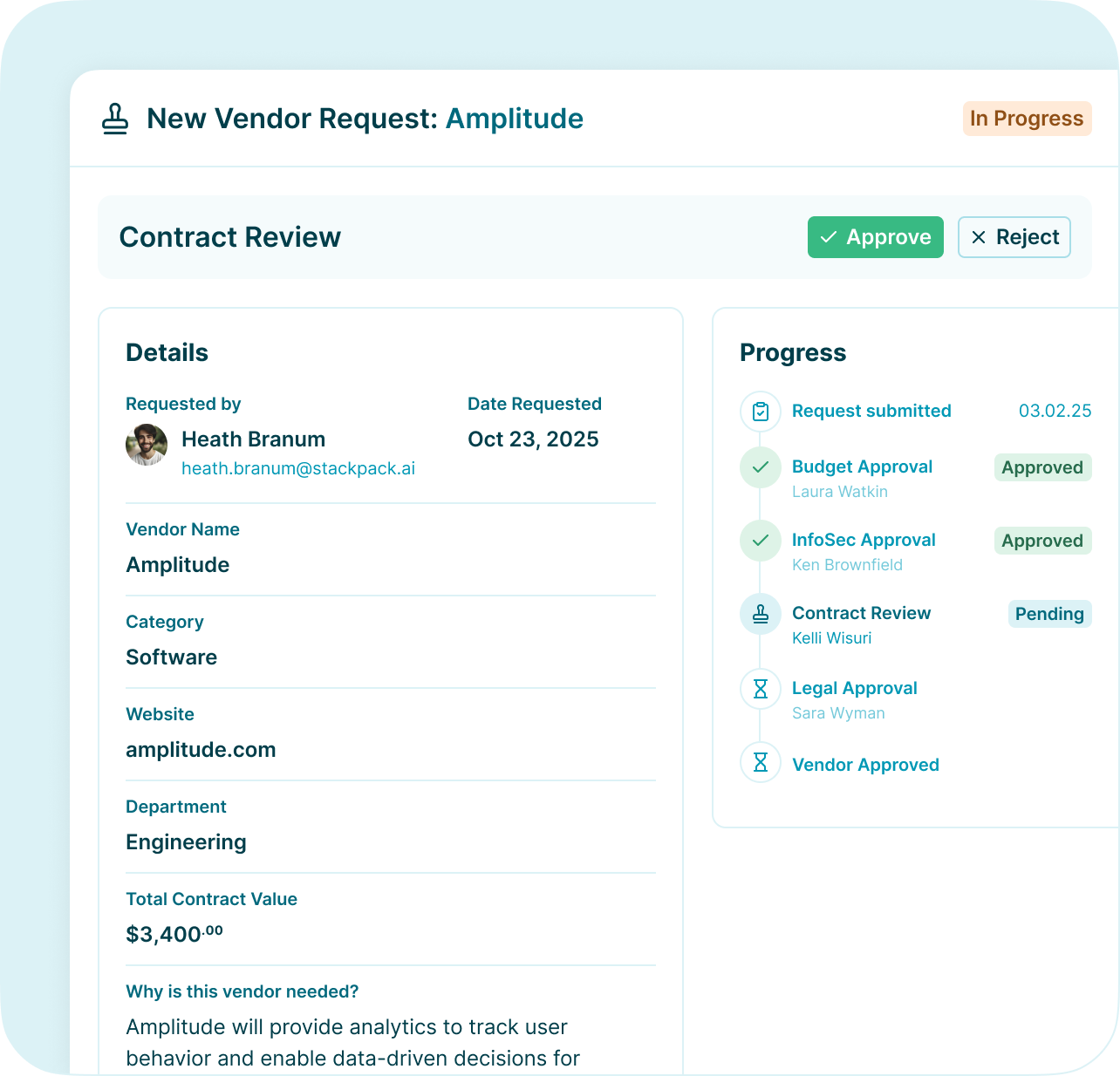Click the Vendor Name value Amplitude
1120x1076 pixels.
(x=178, y=565)
